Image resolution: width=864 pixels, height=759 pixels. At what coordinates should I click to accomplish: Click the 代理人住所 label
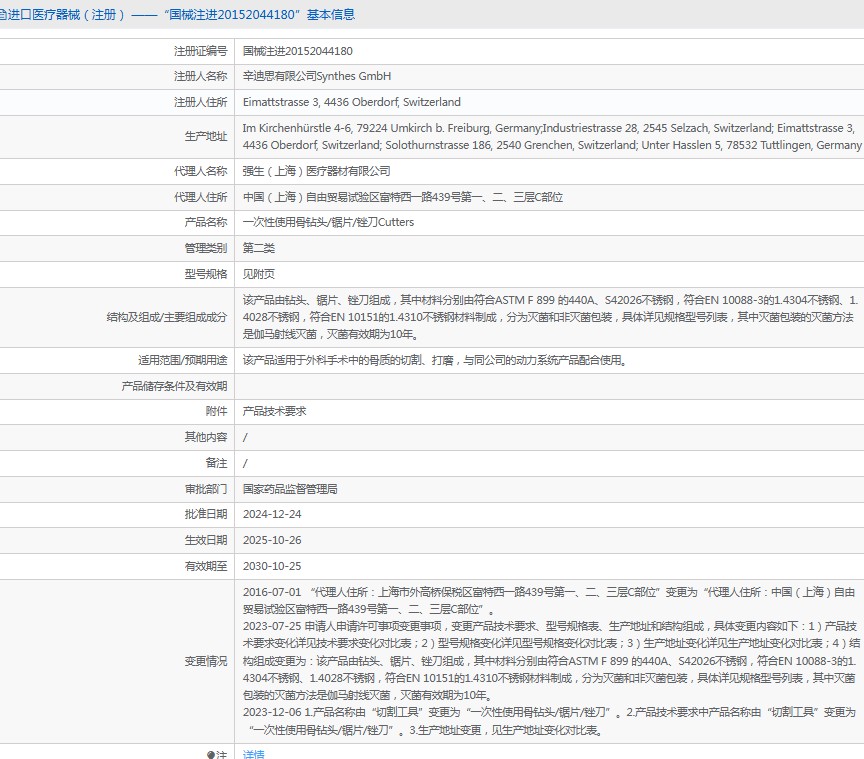(201, 197)
